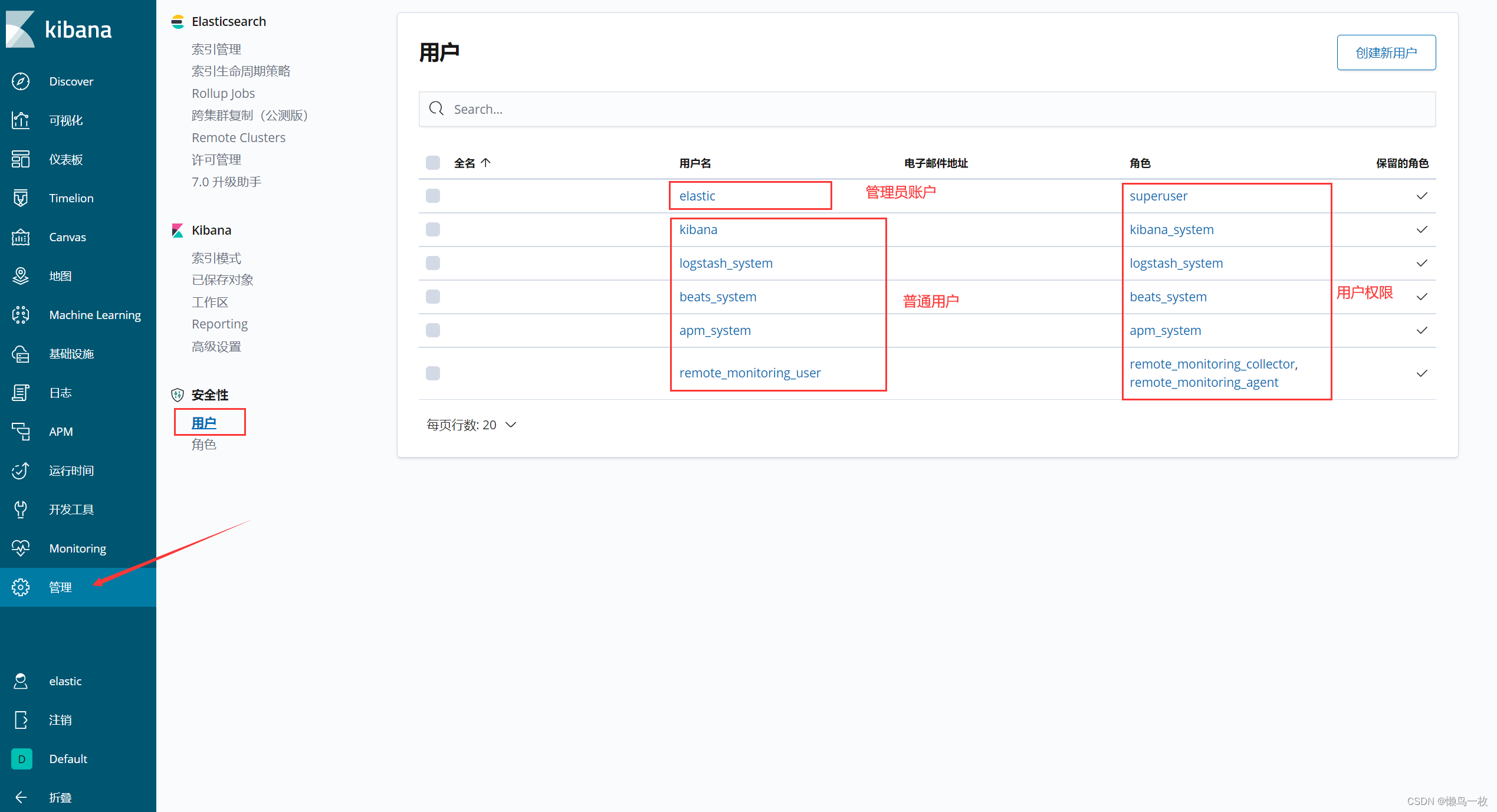
Task: Open the remote_monitoring_agent role link
Action: pos(1204,382)
